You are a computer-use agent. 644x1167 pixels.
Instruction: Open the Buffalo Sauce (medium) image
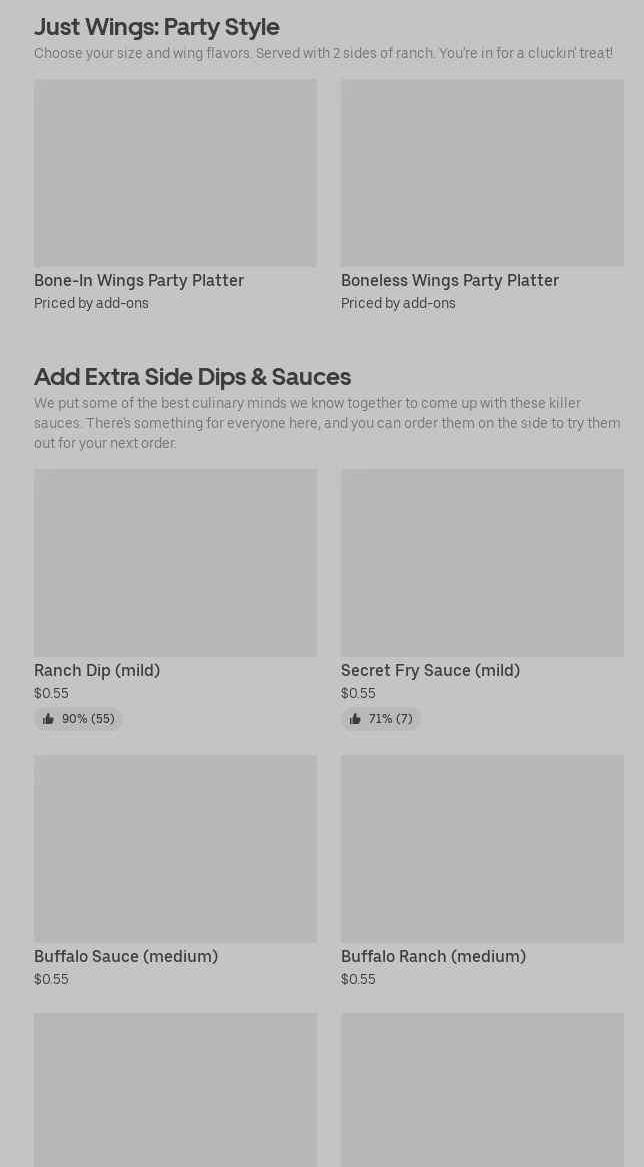(176, 848)
